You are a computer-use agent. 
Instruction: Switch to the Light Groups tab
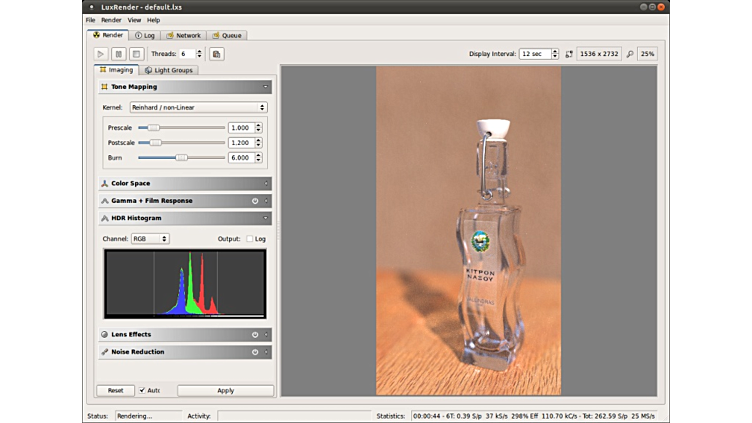tap(170, 70)
